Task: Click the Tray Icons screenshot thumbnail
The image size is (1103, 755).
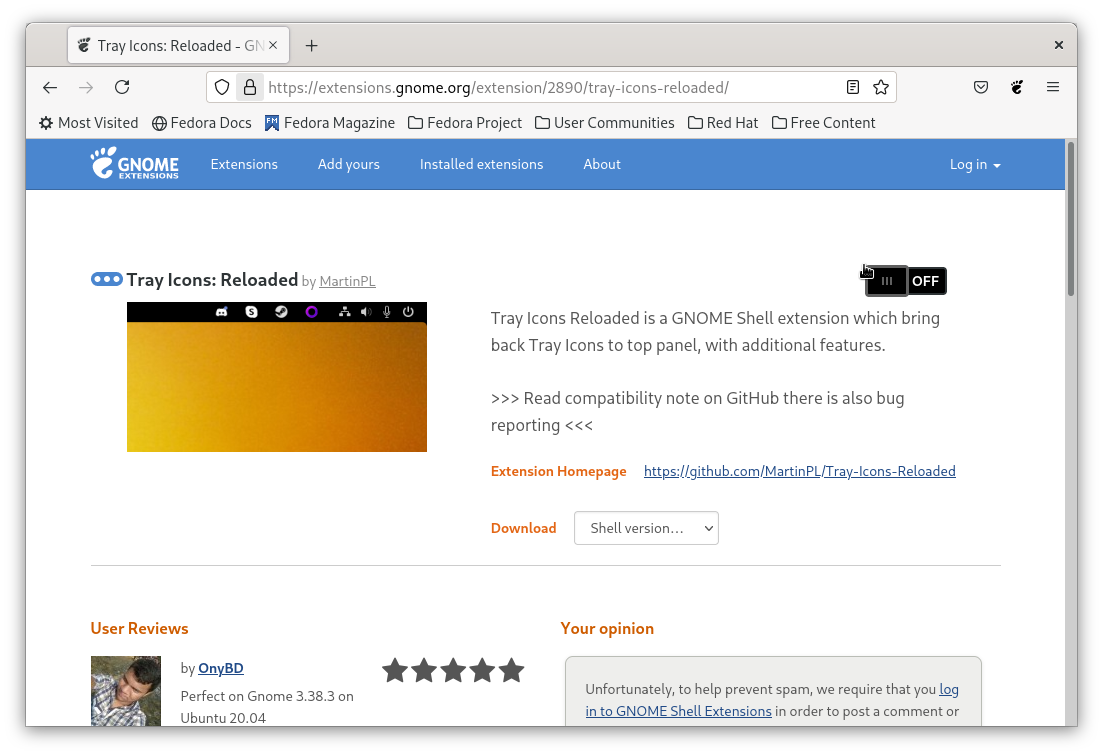Action: click(277, 377)
